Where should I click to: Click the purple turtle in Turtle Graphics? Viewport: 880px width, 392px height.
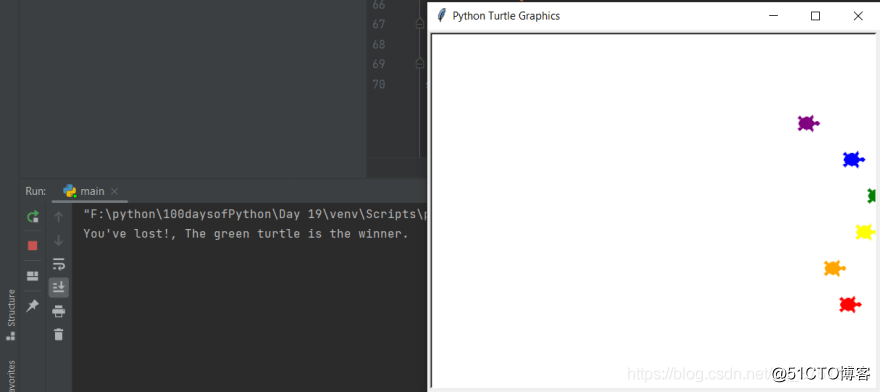click(x=808, y=123)
